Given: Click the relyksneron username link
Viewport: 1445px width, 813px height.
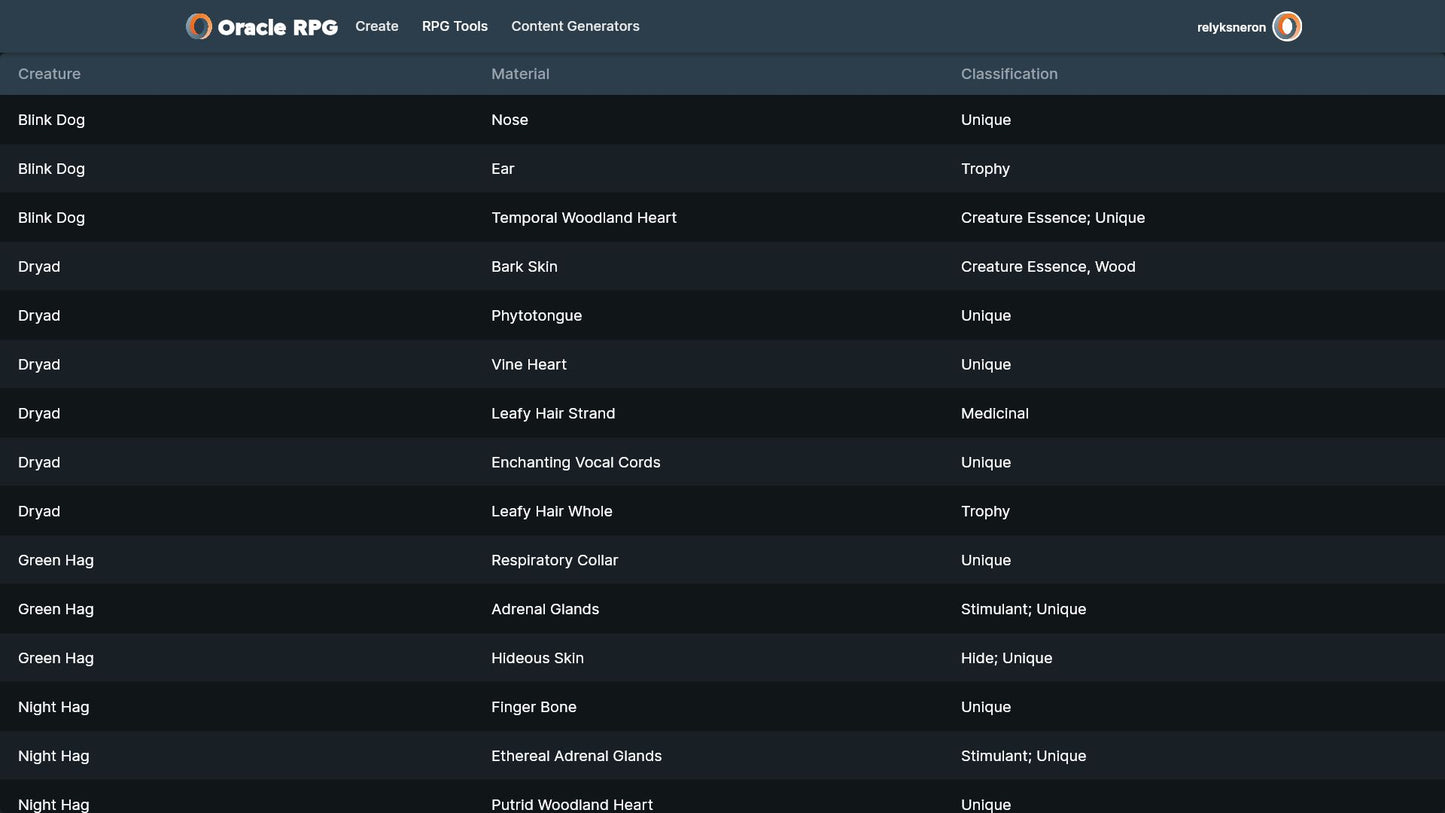Looking at the screenshot, I should tap(1231, 28).
